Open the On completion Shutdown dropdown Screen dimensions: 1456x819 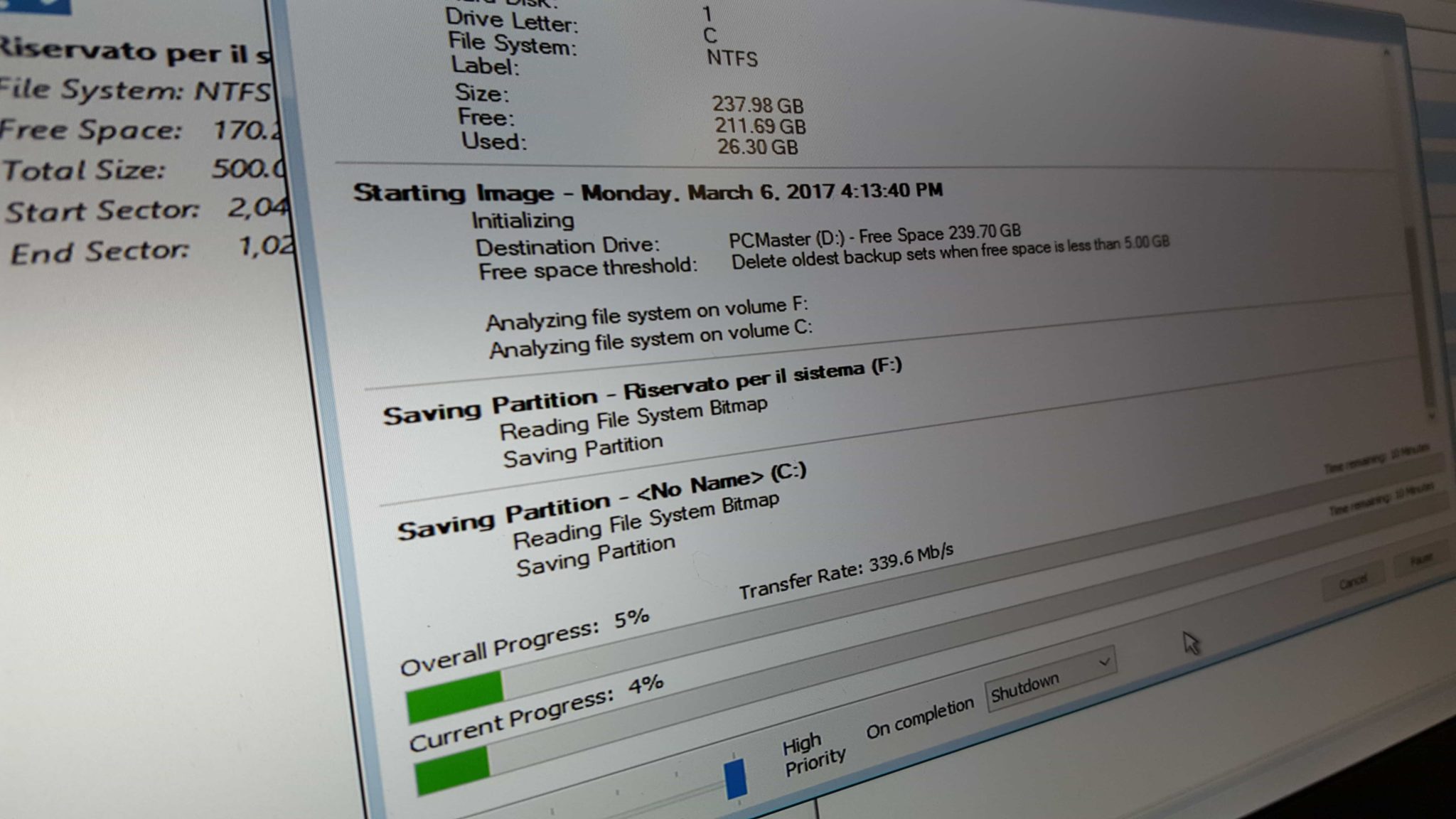1050,678
